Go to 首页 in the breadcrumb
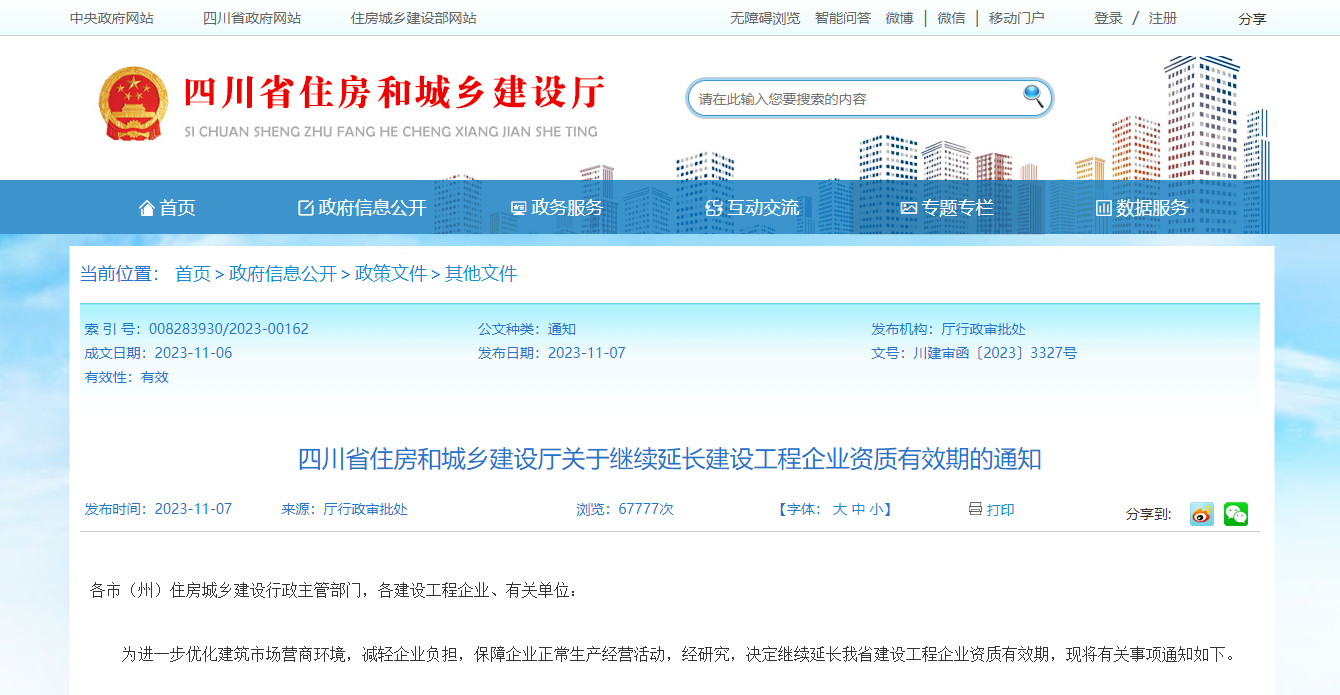 [x=193, y=274]
